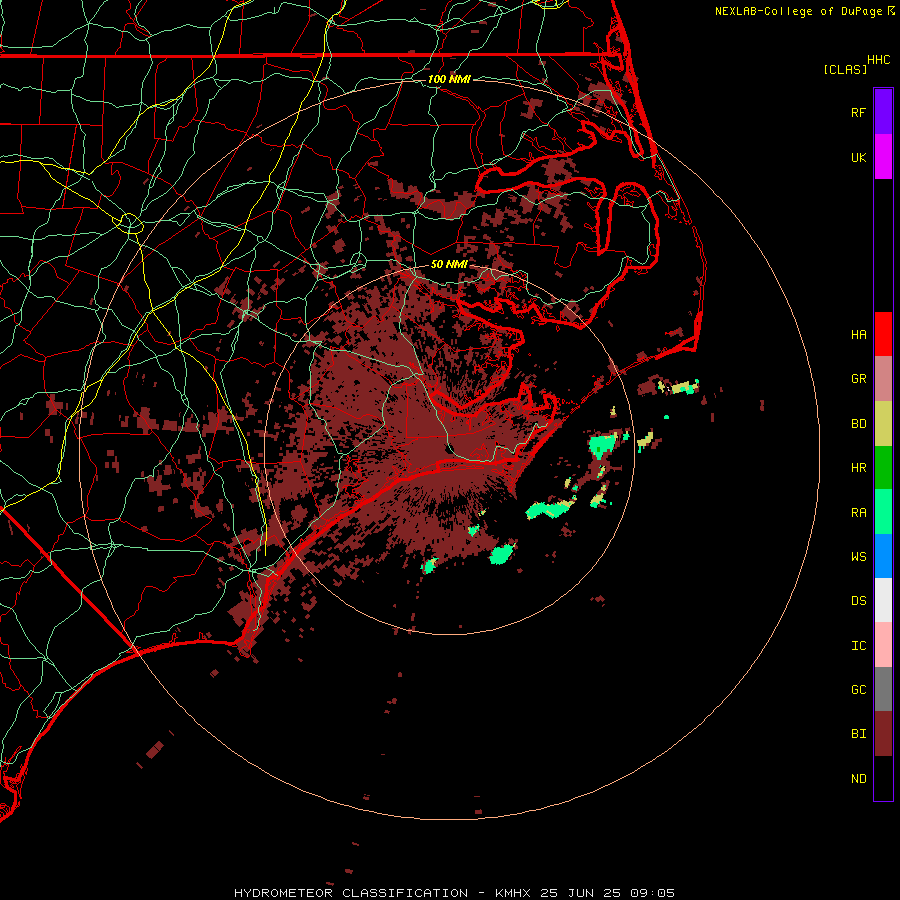Select the light pink IC legend swatch
The image size is (900, 900).
[x=883, y=645]
